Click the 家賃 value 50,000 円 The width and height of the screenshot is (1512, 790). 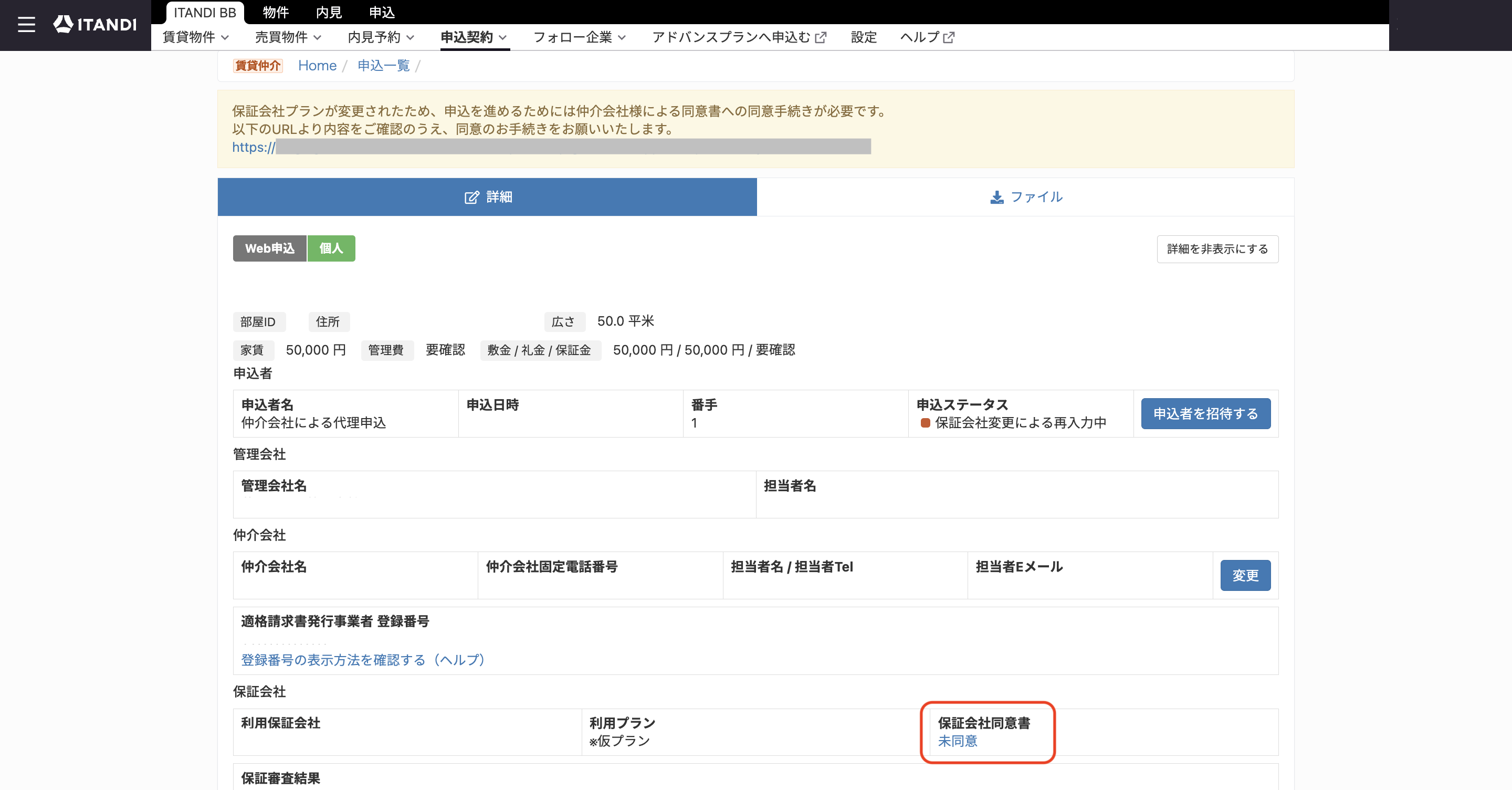pyautogui.click(x=316, y=350)
